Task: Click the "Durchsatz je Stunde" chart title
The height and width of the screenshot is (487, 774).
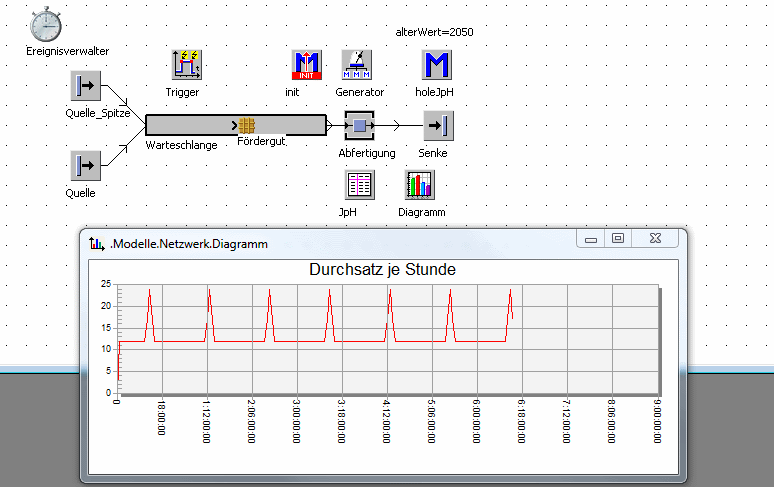Action: click(x=383, y=270)
